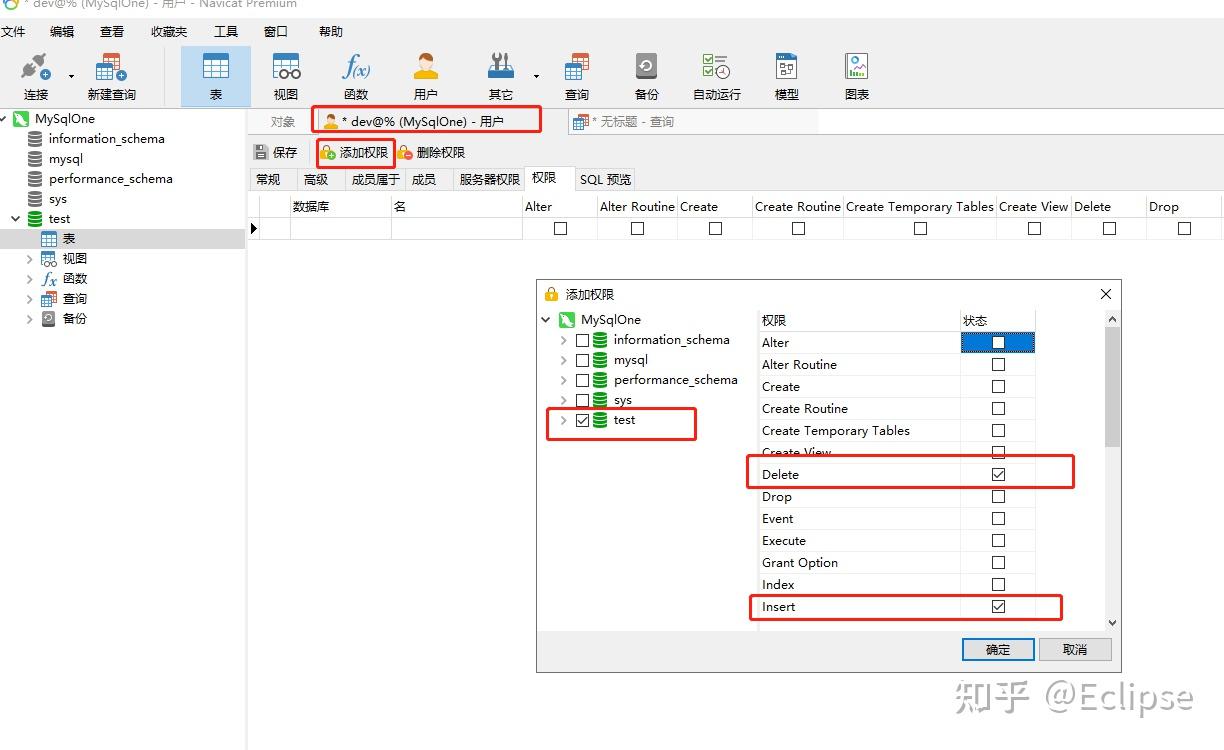
Task: Expand 函数 node in left sidebar
Action: click(x=30, y=279)
